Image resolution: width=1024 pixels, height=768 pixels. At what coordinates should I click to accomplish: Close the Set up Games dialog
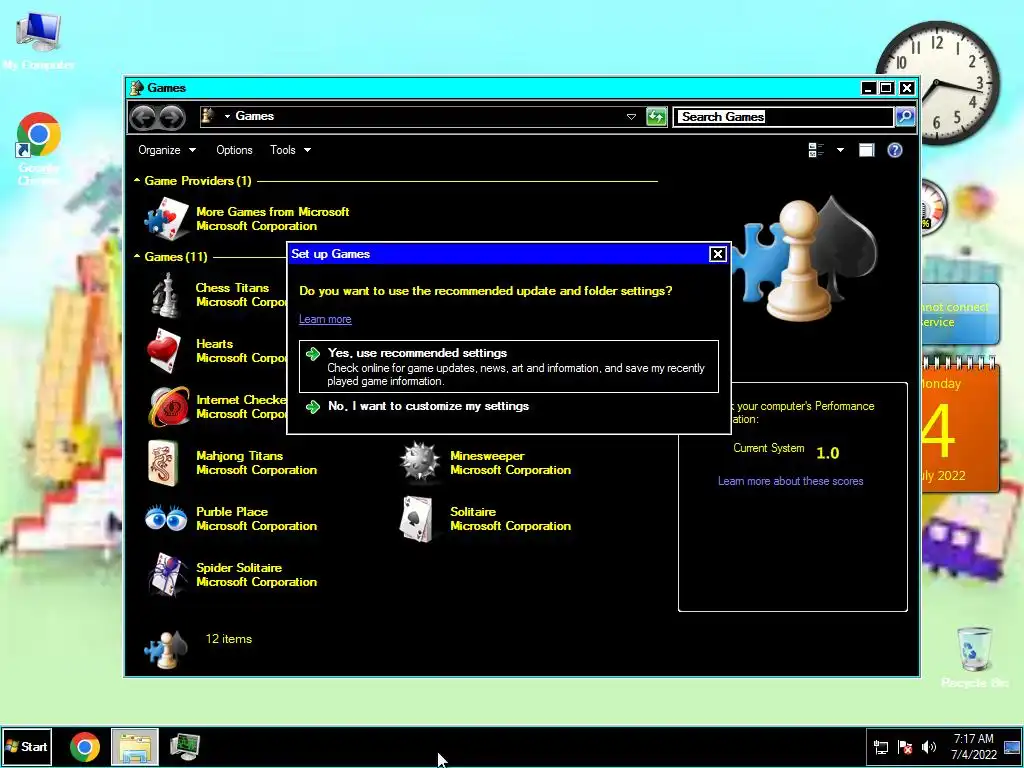tap(717, 254)
